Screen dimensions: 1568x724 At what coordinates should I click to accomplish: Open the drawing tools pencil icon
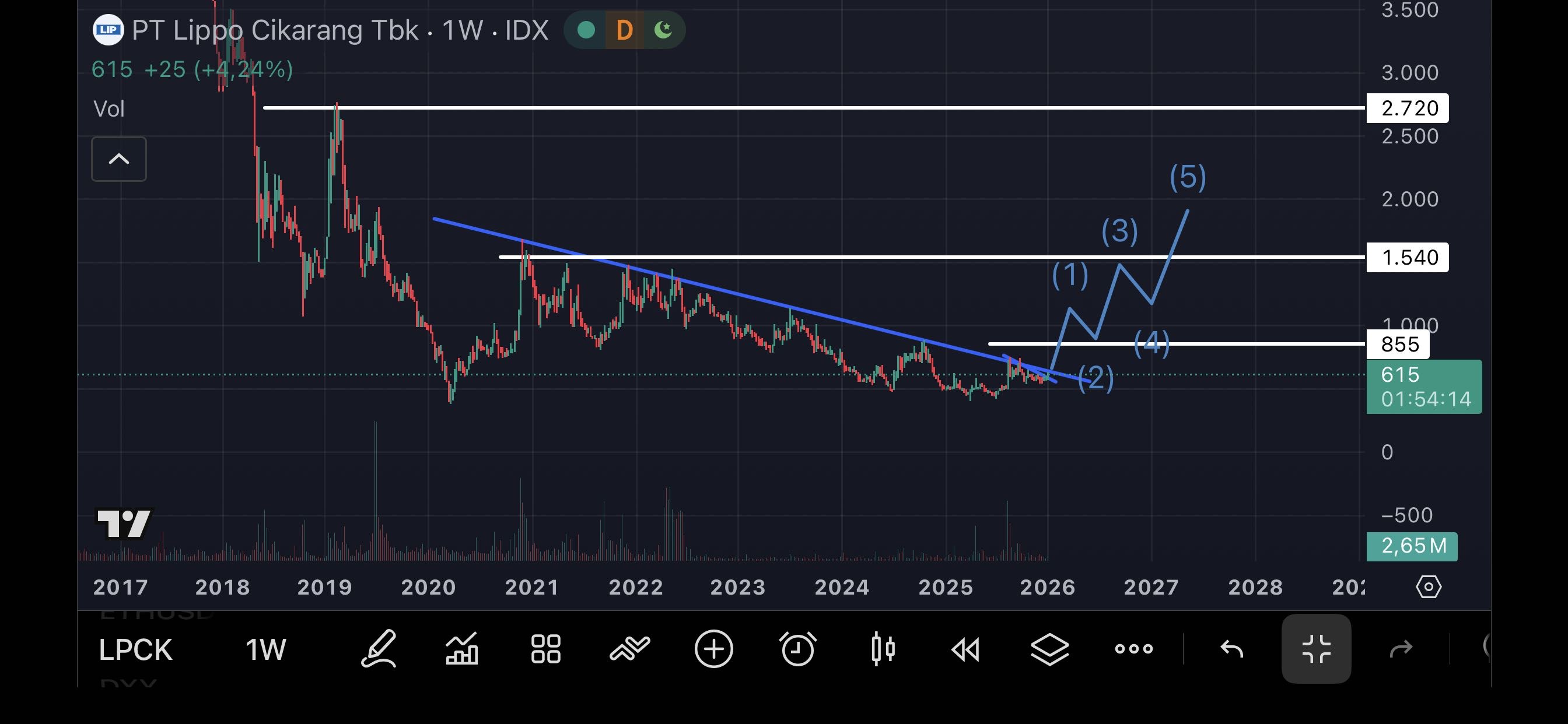(379, 649)
